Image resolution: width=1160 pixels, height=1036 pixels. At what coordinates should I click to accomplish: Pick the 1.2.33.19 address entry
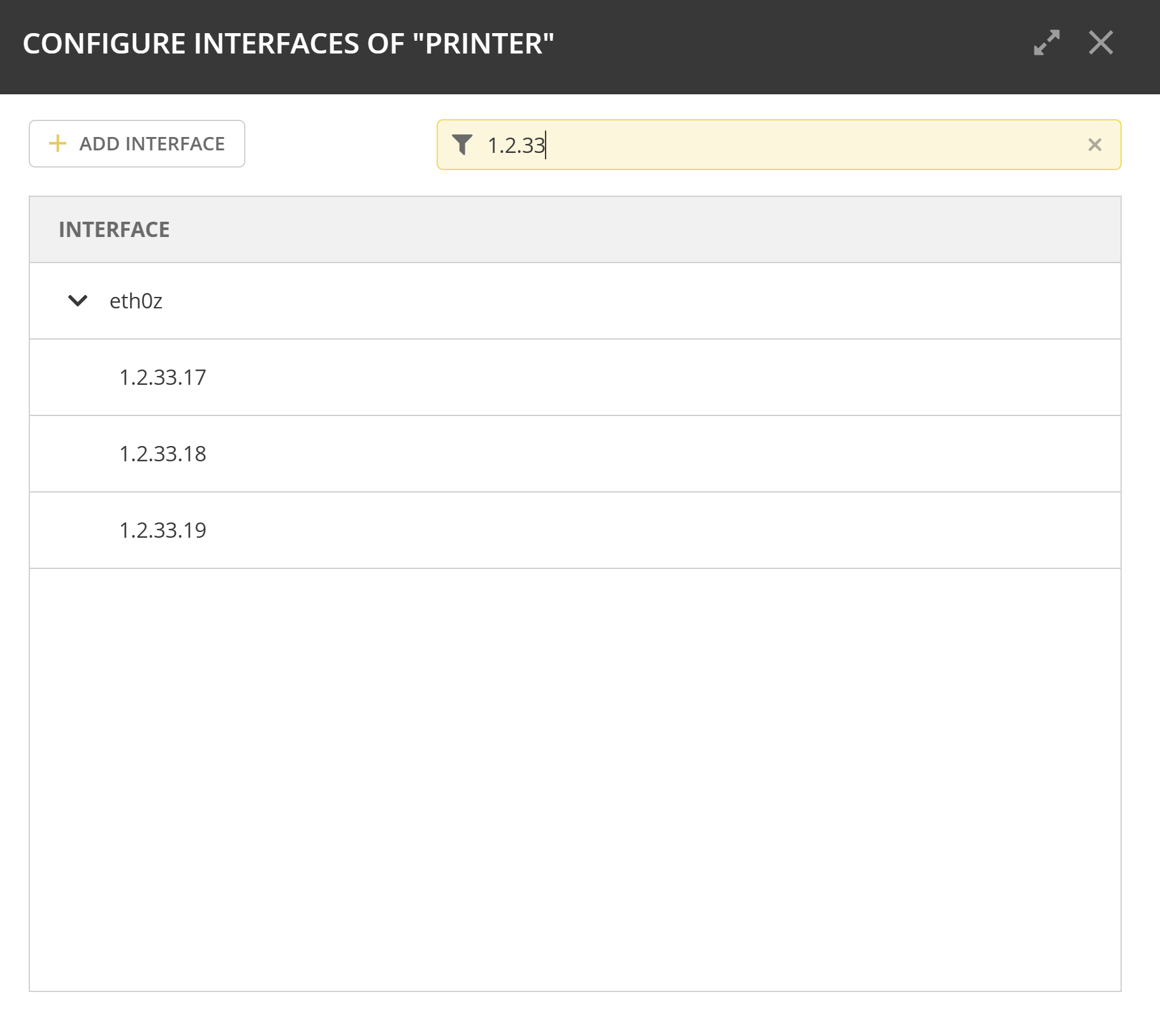tap(163, 530)
